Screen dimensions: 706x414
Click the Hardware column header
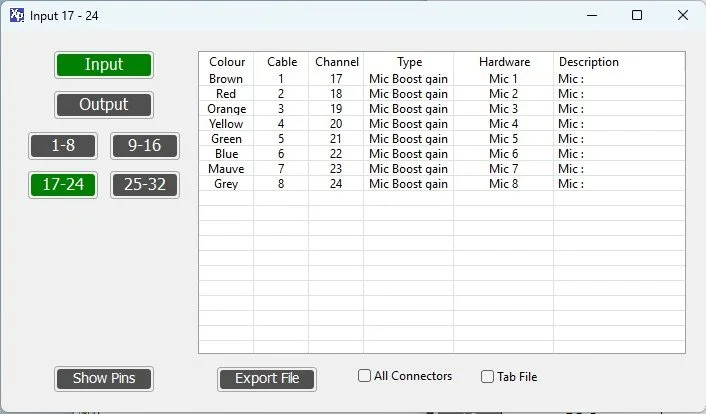click(504, 62)
